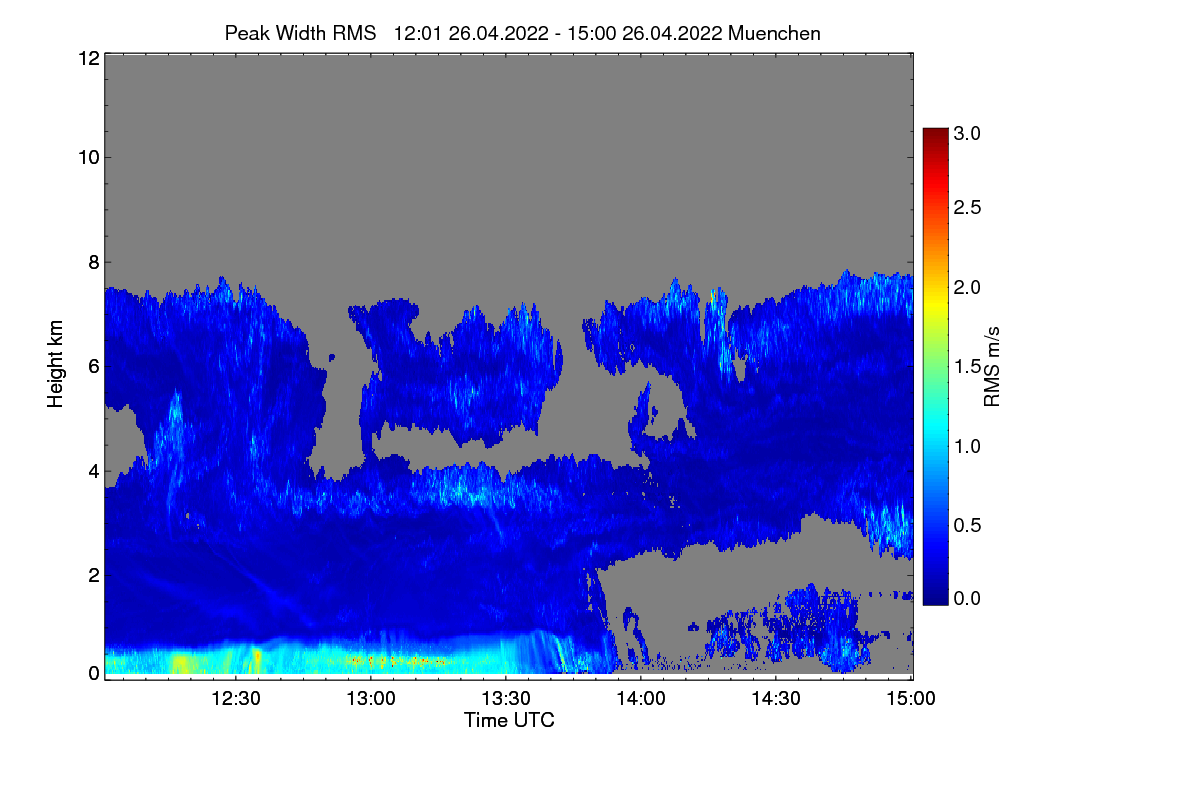The image size is (1200, 800).
Task: Click the height tick label '10'
Action: tap(87, 157)
